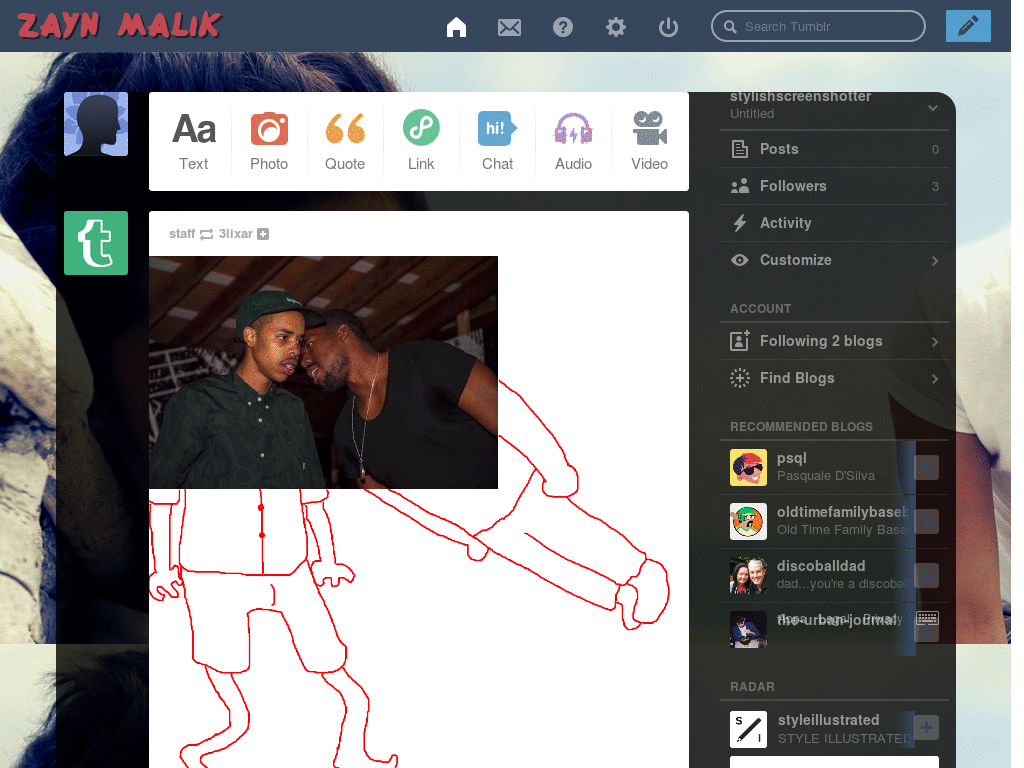
Task: Click the blue pencil compose button
Action: tap(968, 26)
